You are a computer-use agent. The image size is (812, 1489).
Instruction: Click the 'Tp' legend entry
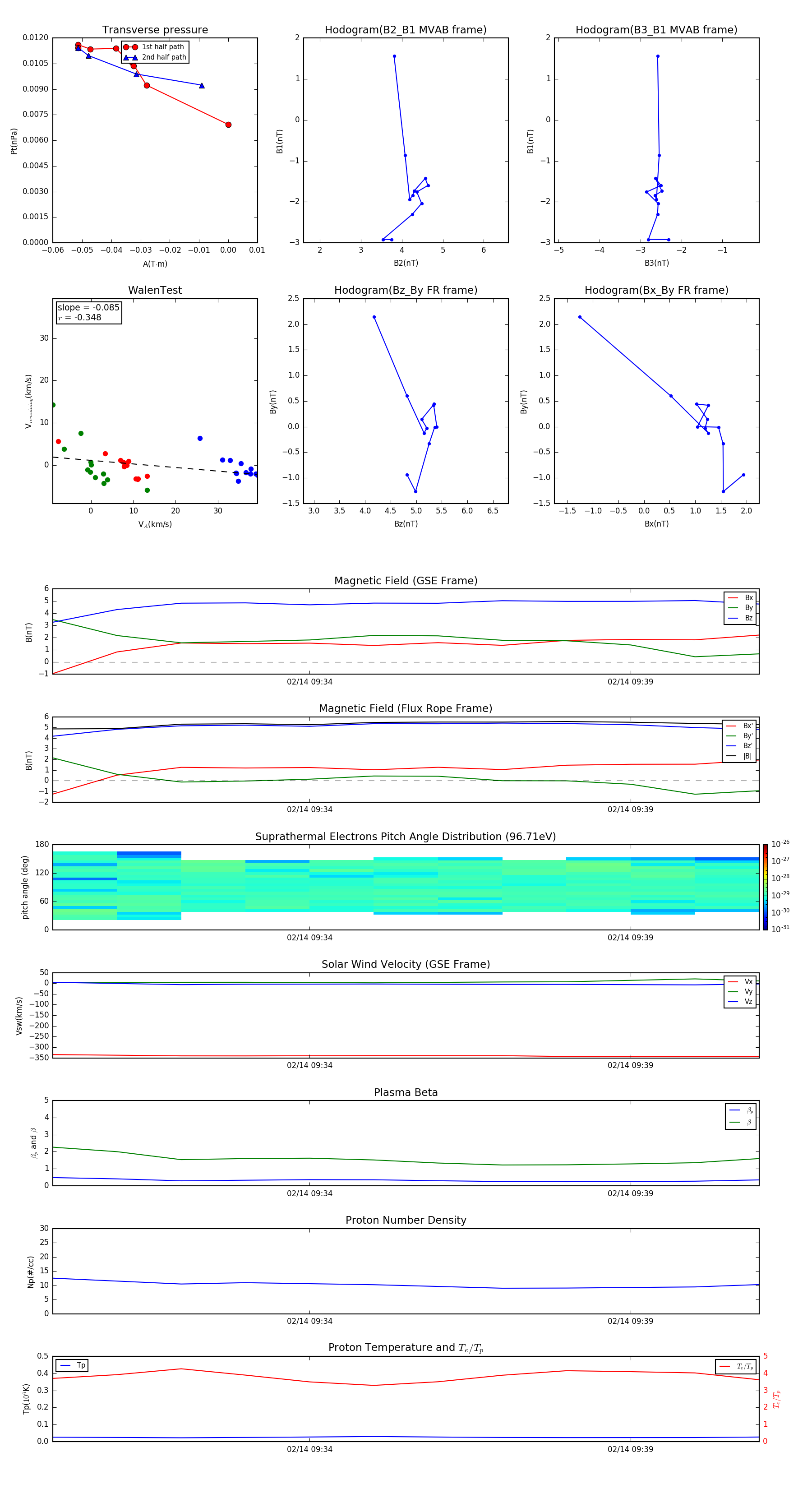(x=72, y=1365)
